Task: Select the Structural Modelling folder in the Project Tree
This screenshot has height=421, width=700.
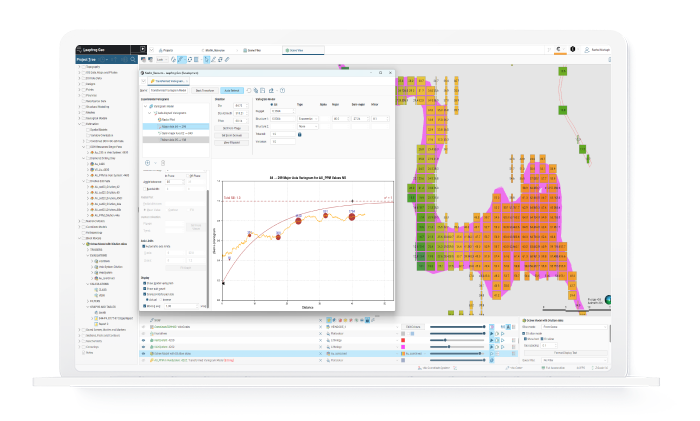Action: [96, 107]
